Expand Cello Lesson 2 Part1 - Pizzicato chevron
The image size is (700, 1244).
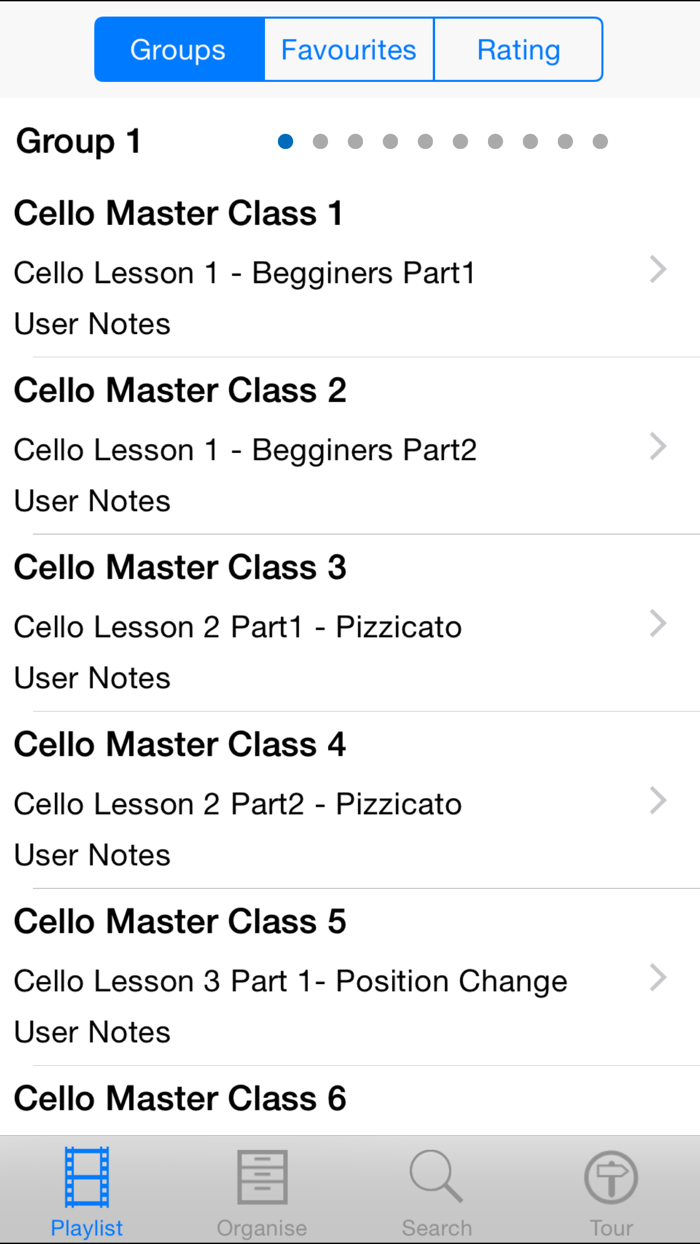(x=657, y=623)
